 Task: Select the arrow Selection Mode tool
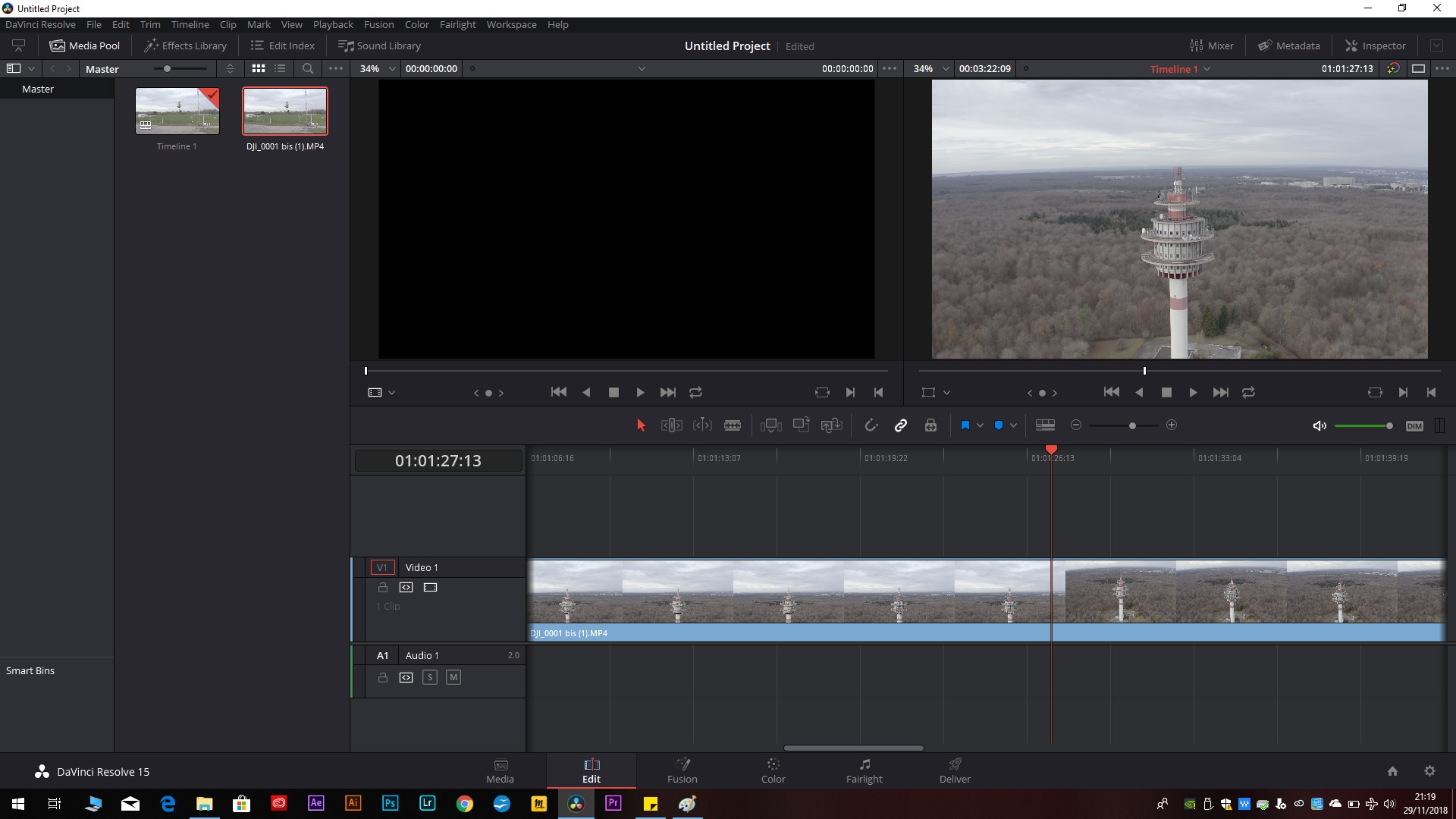[x=641, y=425]
